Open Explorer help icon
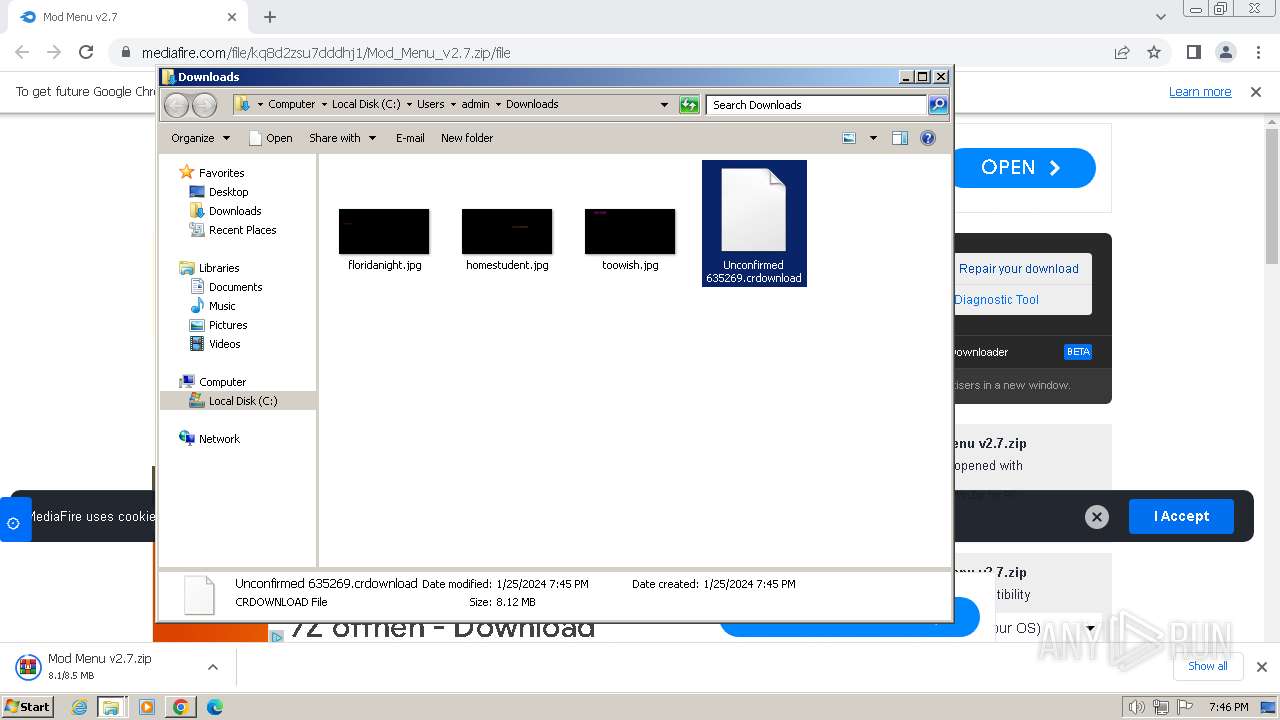1280x720 pixels. [x=928, y=138]
